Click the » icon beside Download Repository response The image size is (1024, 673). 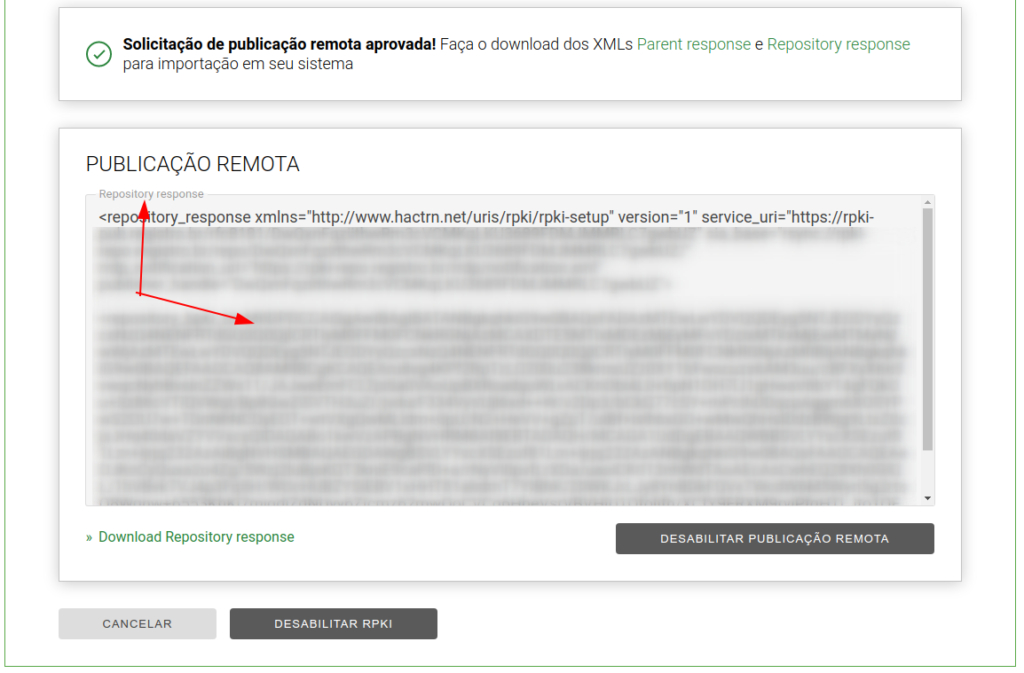[x=90, y=536]
